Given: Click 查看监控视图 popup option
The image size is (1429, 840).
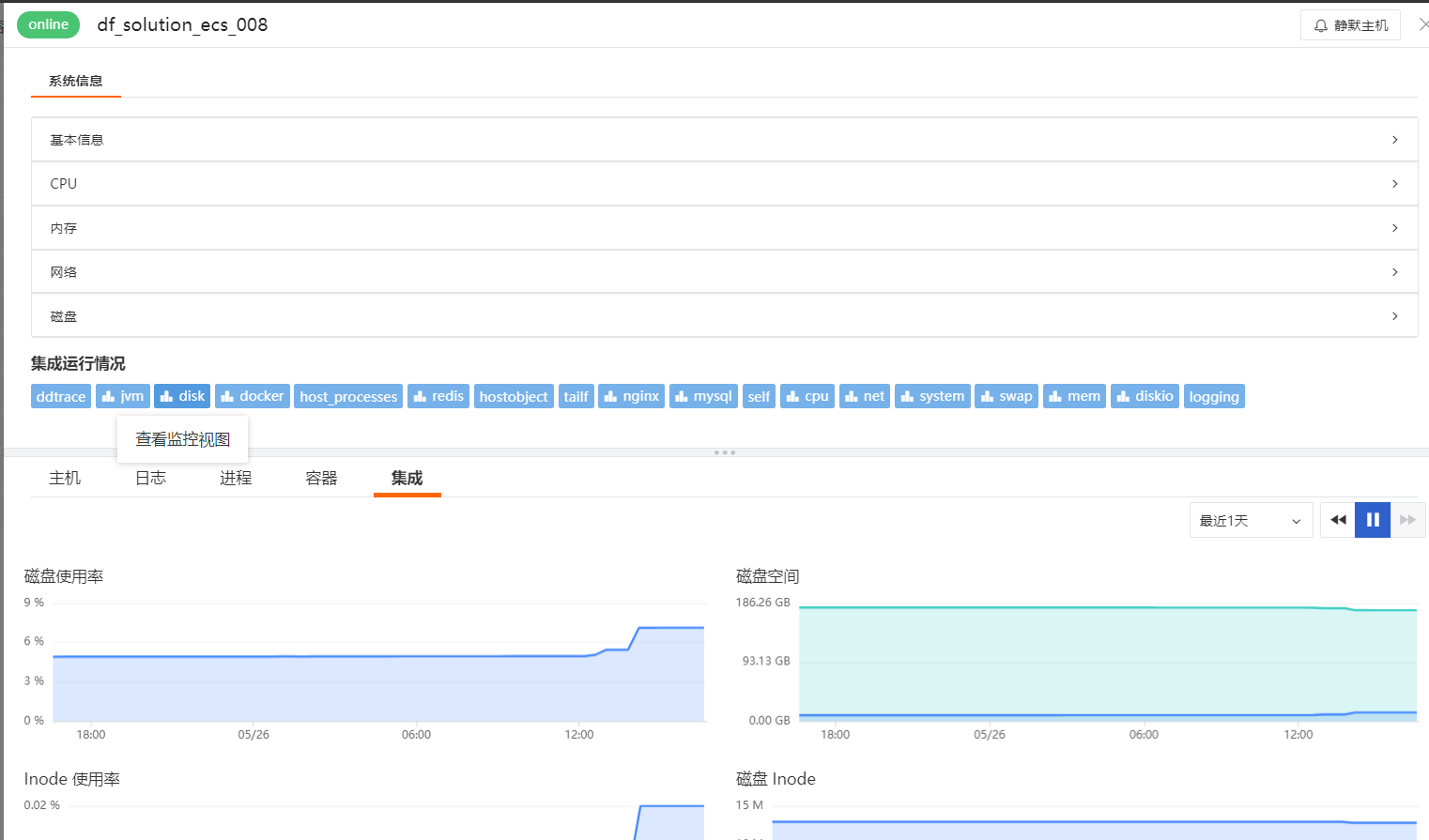Looking at the screenshot, I should pos(183,439).
